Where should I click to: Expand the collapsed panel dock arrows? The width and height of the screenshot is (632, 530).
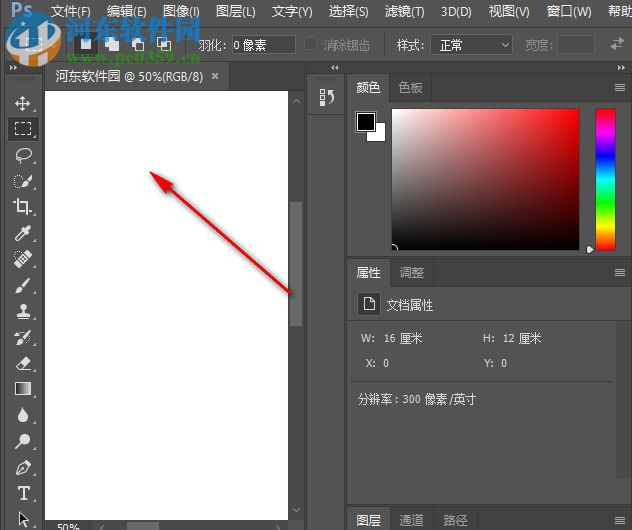(x=335, y=68)
